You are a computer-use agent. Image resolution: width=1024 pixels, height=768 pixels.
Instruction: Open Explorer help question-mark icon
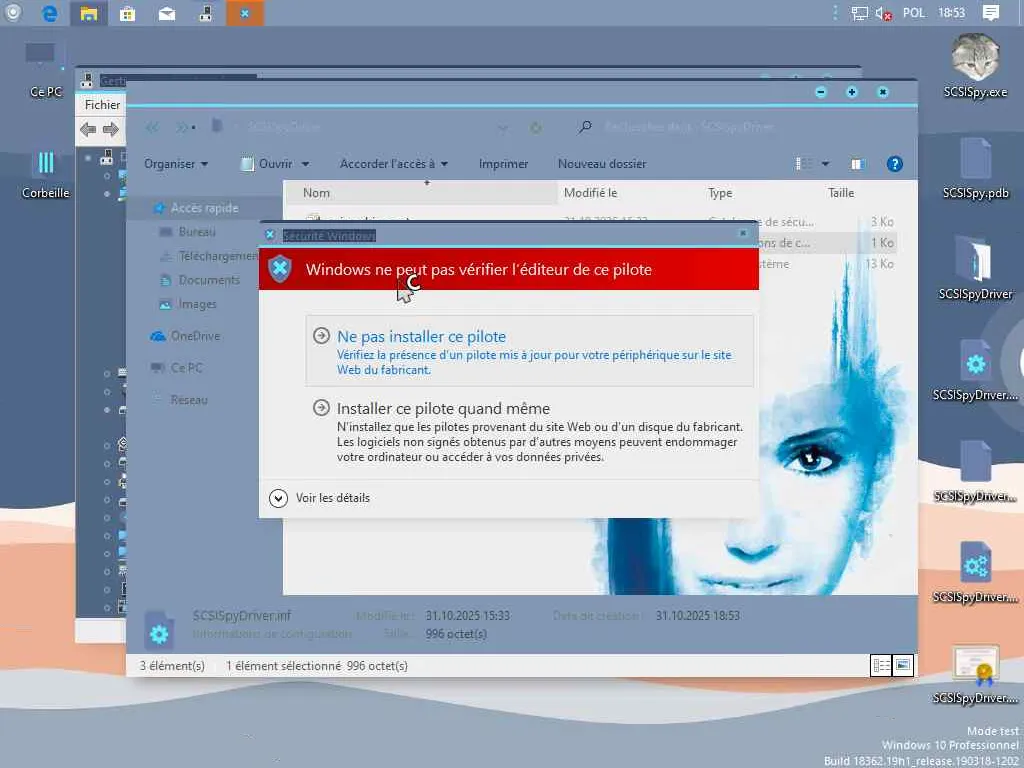pos(895,164)
